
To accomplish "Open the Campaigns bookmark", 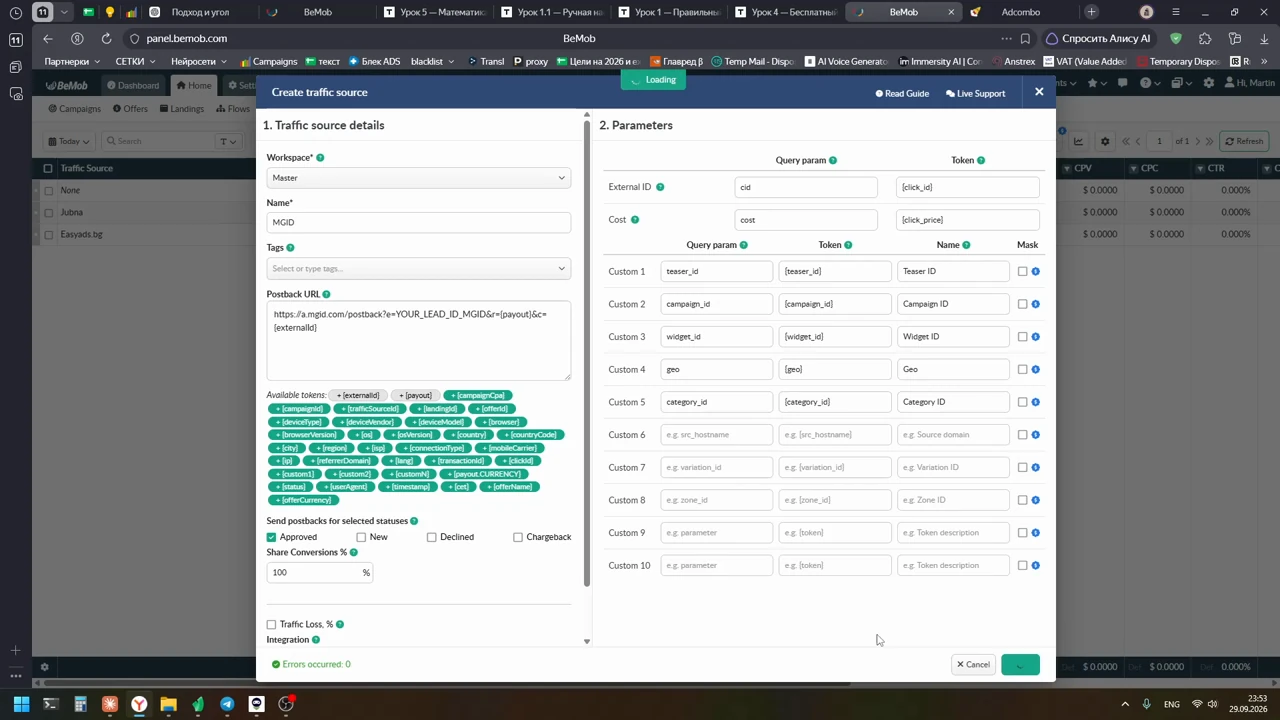I will pos(268,61).
